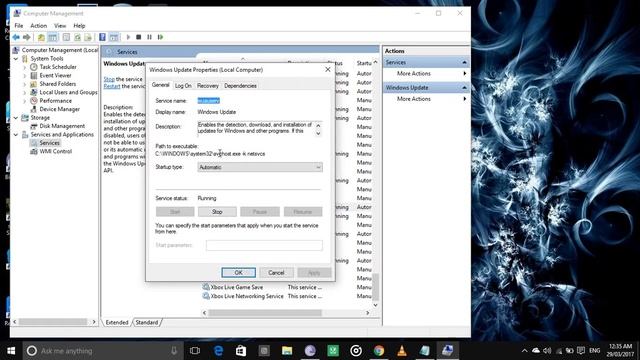This screenshot has width=640, height=360.
Task: Select Services node in the tree
Action: [x=49, y=143]
